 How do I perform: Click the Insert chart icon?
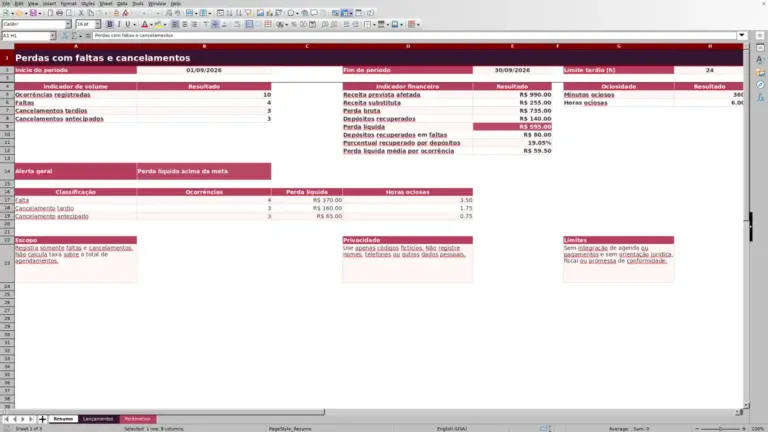click(269, 13)
